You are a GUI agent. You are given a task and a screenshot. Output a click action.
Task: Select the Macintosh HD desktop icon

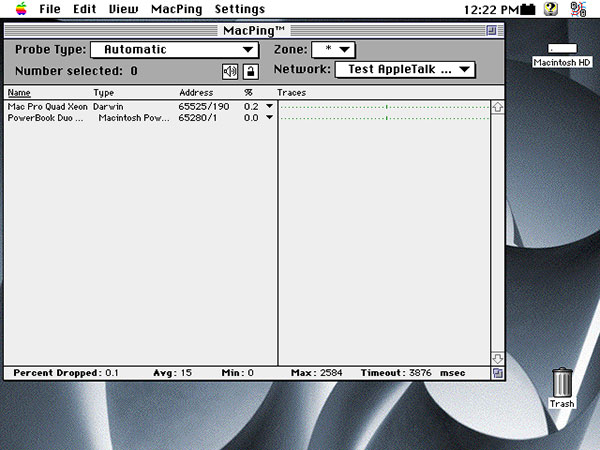click(x=562, y=49)
